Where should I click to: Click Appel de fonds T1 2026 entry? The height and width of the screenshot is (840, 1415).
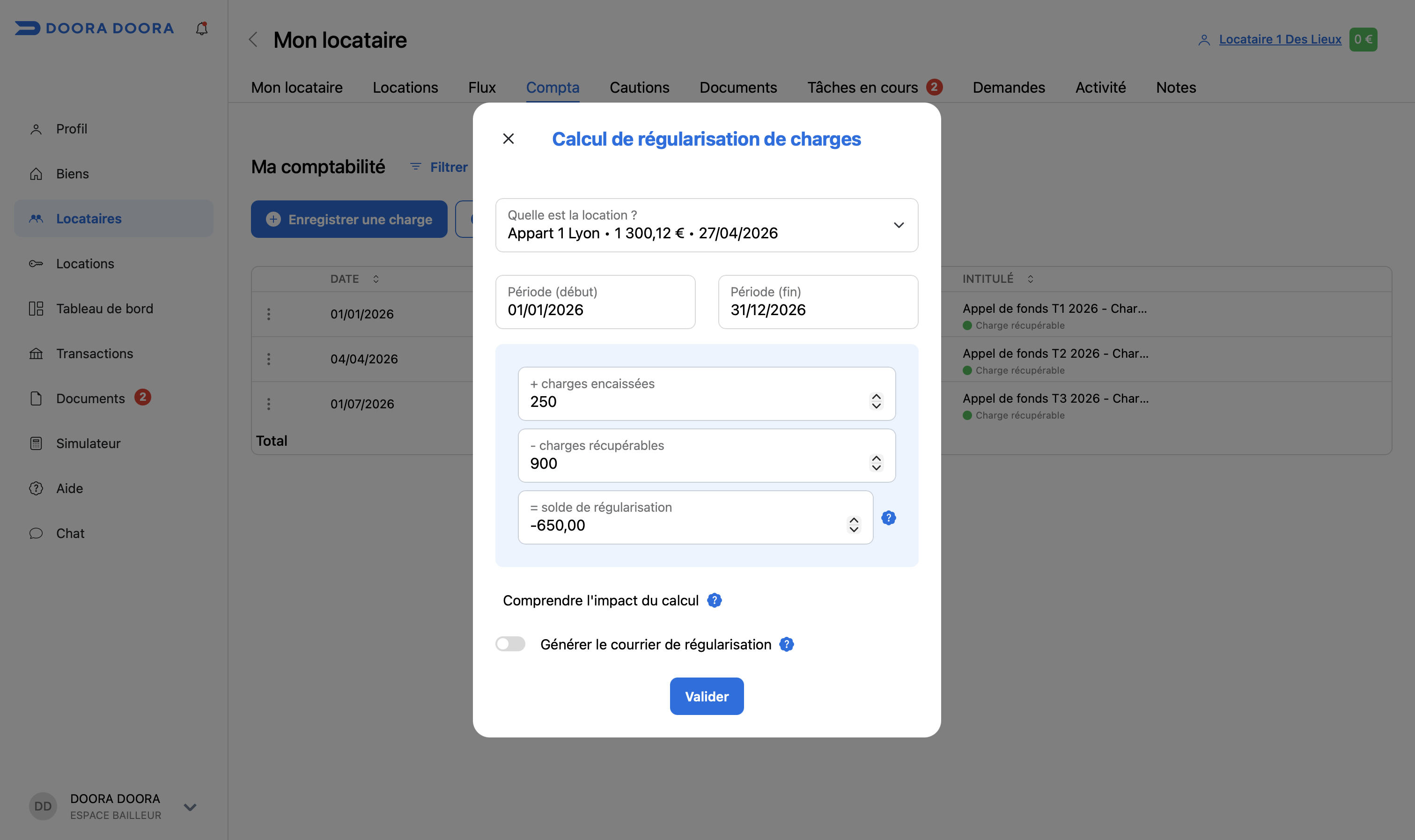tap(1054, 309)
